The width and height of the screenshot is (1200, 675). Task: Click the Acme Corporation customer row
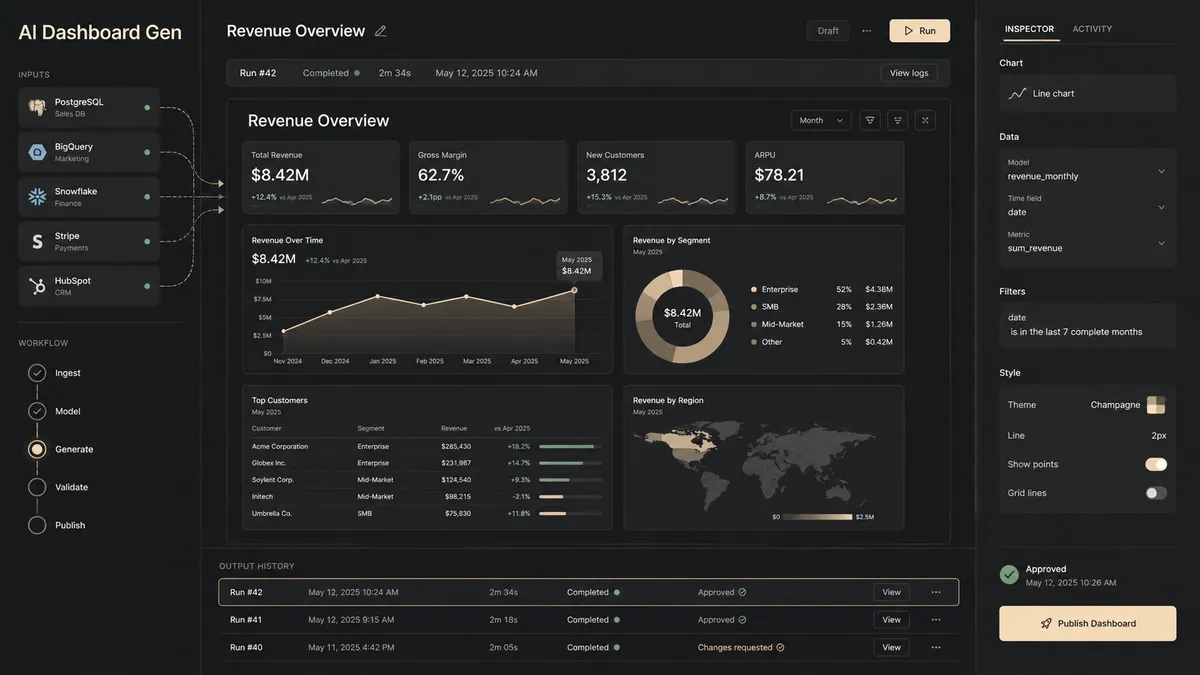427,446
